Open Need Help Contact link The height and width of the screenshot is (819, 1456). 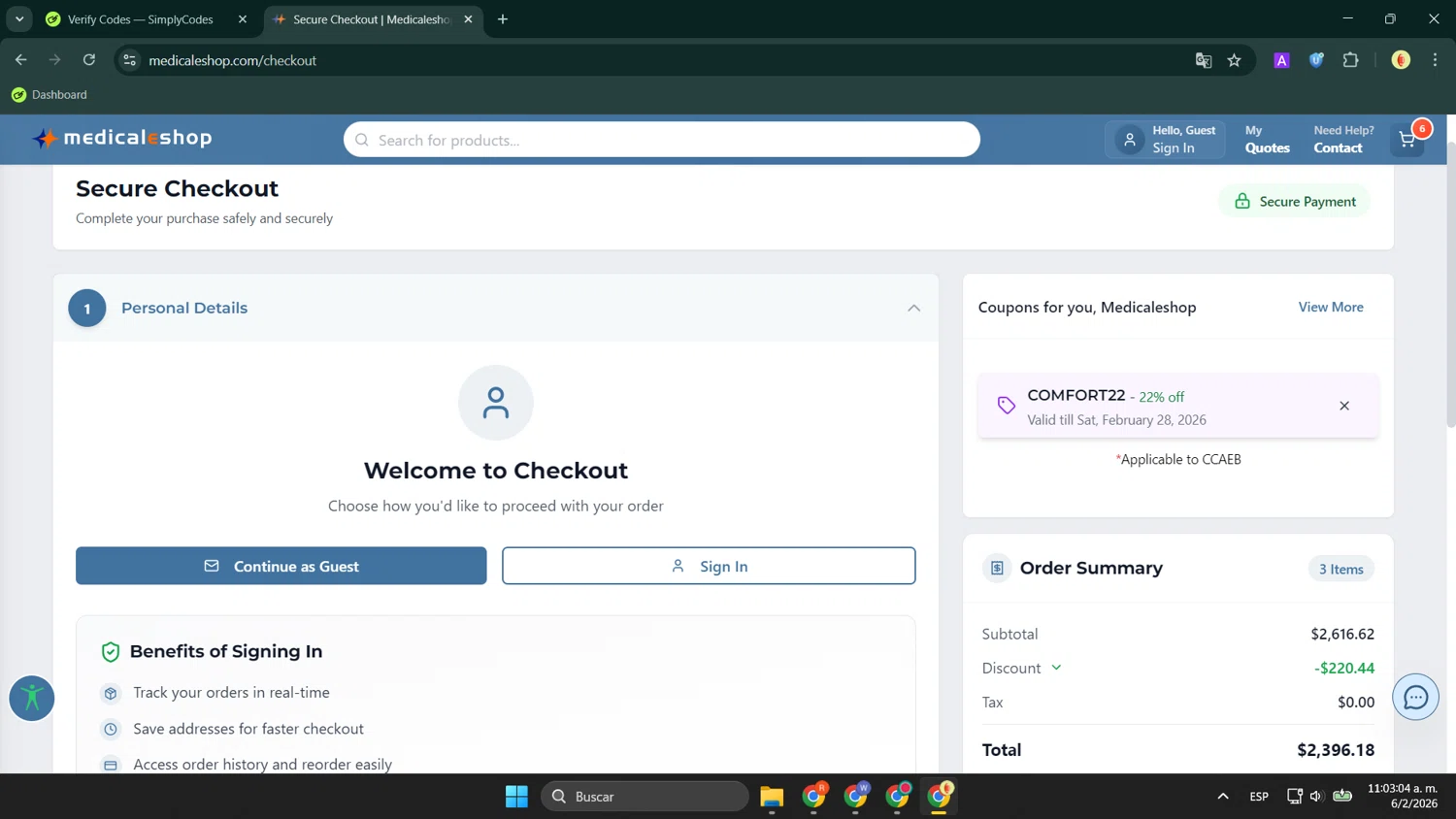tap(1343, 140)
